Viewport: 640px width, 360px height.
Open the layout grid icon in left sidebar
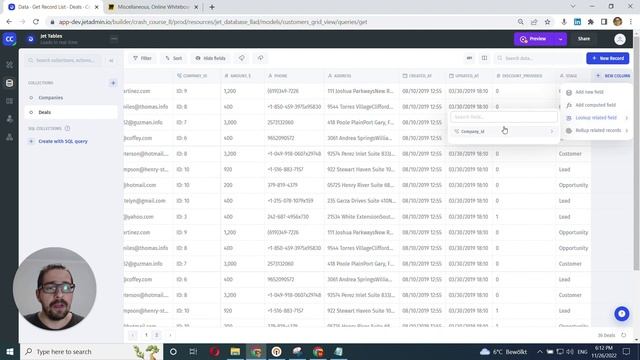pos(9,101)
